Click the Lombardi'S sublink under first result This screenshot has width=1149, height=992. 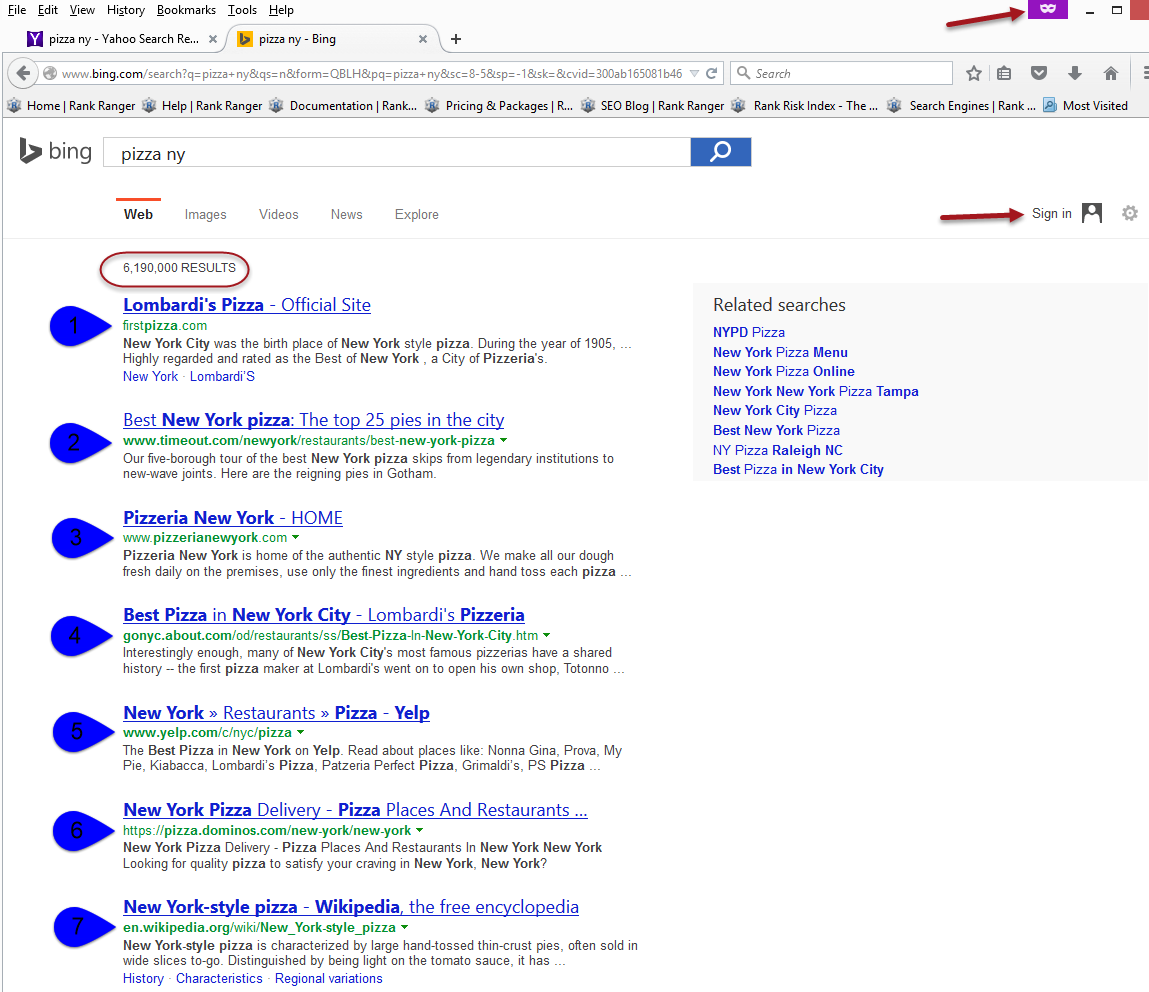[x=222, y=377]
